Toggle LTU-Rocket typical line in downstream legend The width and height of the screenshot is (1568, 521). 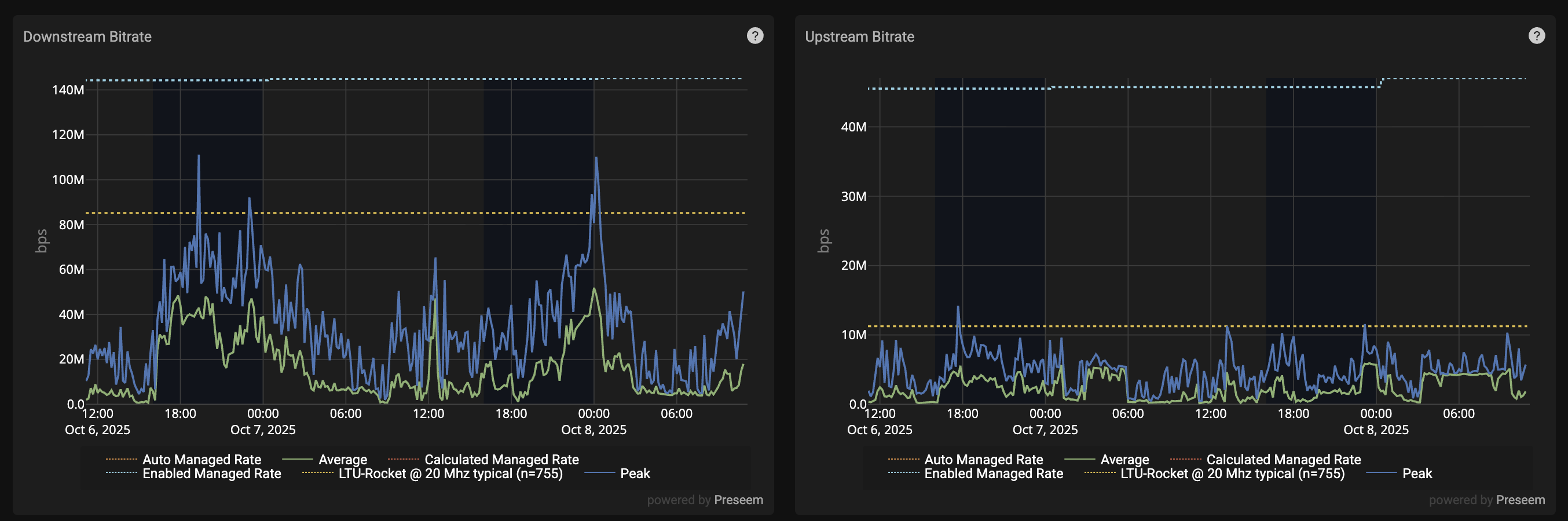point(450,474)
